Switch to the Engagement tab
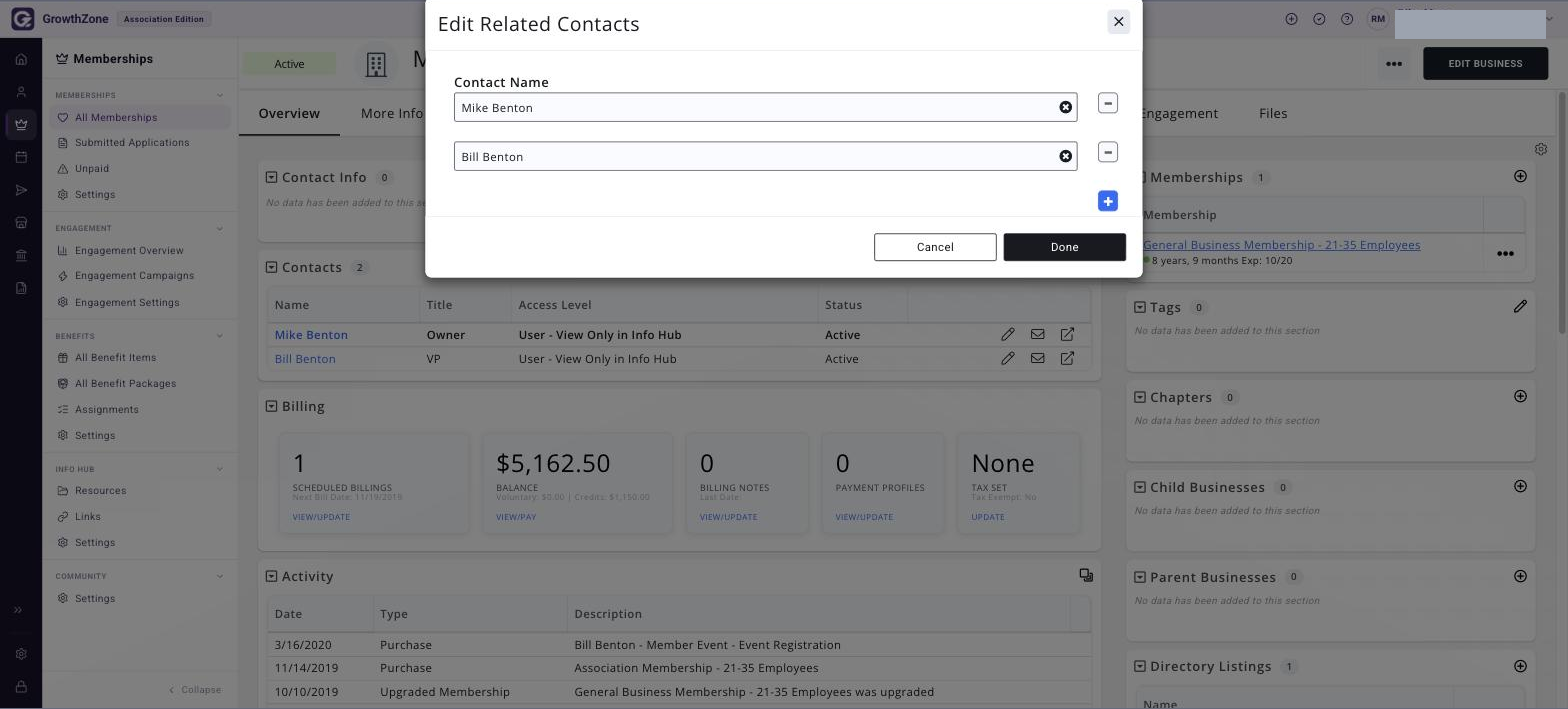The height and width of the screenshot is (709, 1568). tap(1179, 113)
